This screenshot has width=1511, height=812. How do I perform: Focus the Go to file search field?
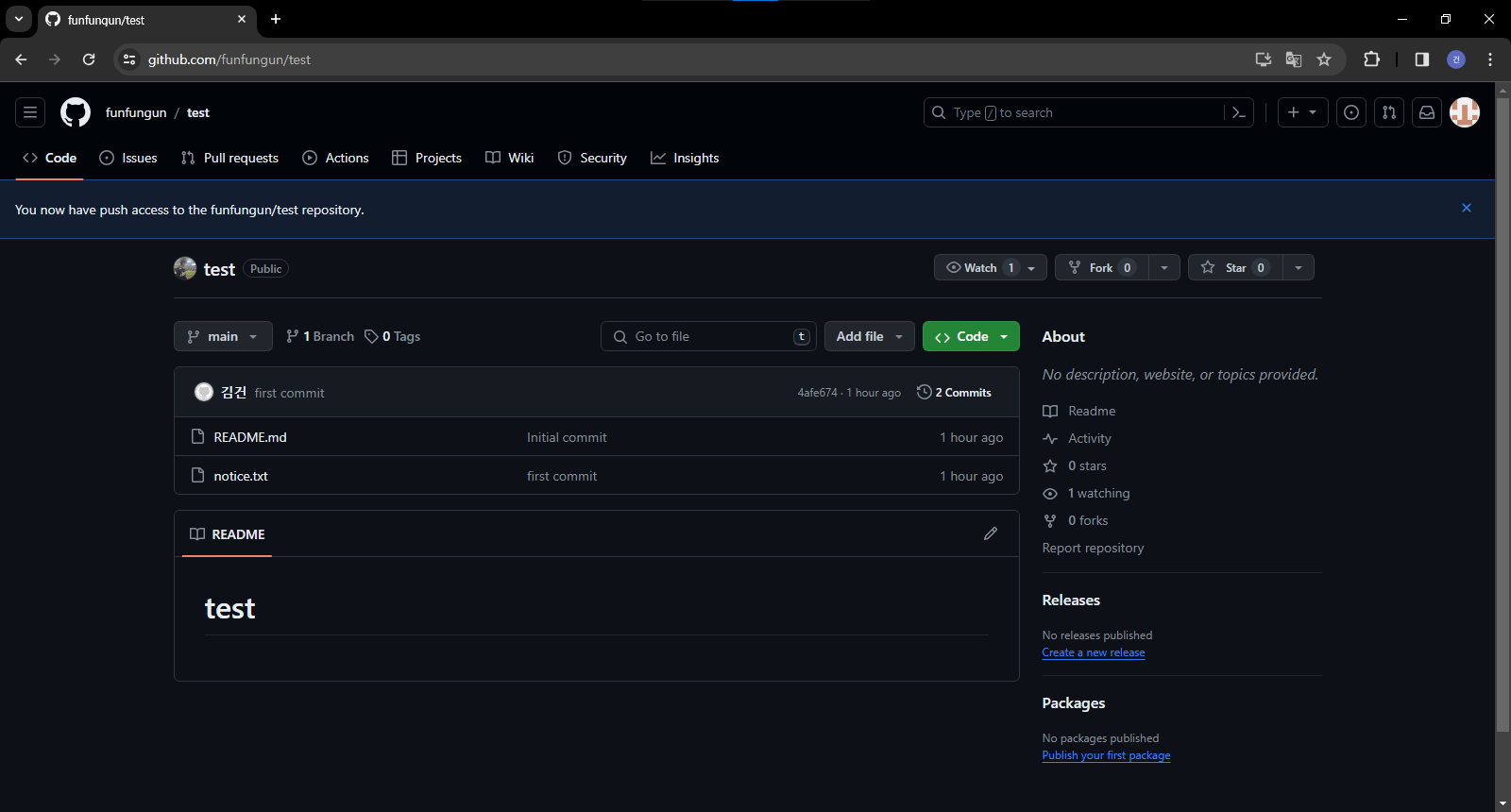coord(708,336)
